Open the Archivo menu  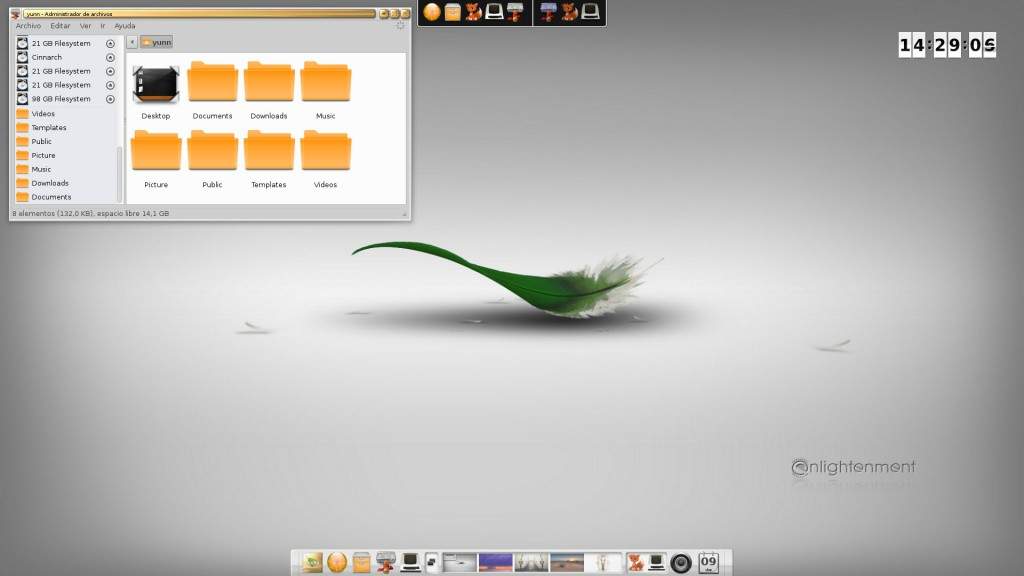(28, 26)
